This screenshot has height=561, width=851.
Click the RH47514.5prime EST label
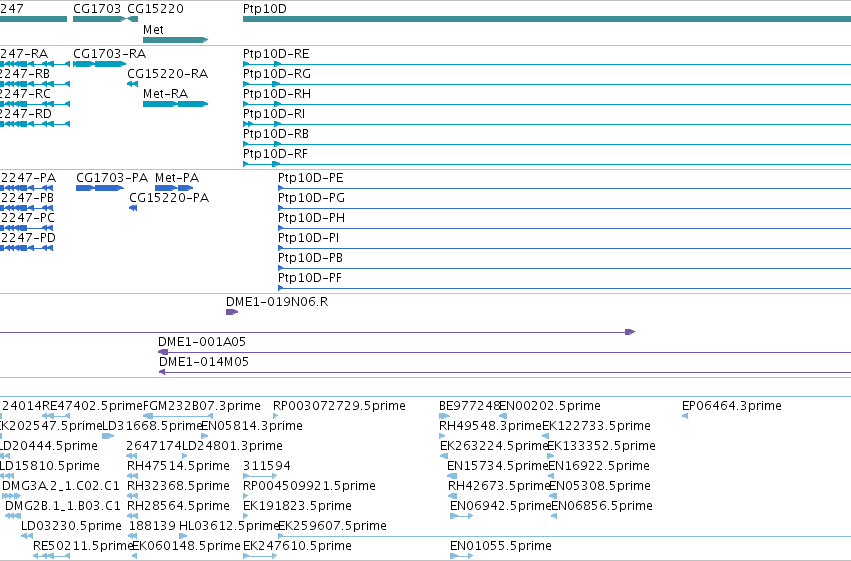(179, 466)
